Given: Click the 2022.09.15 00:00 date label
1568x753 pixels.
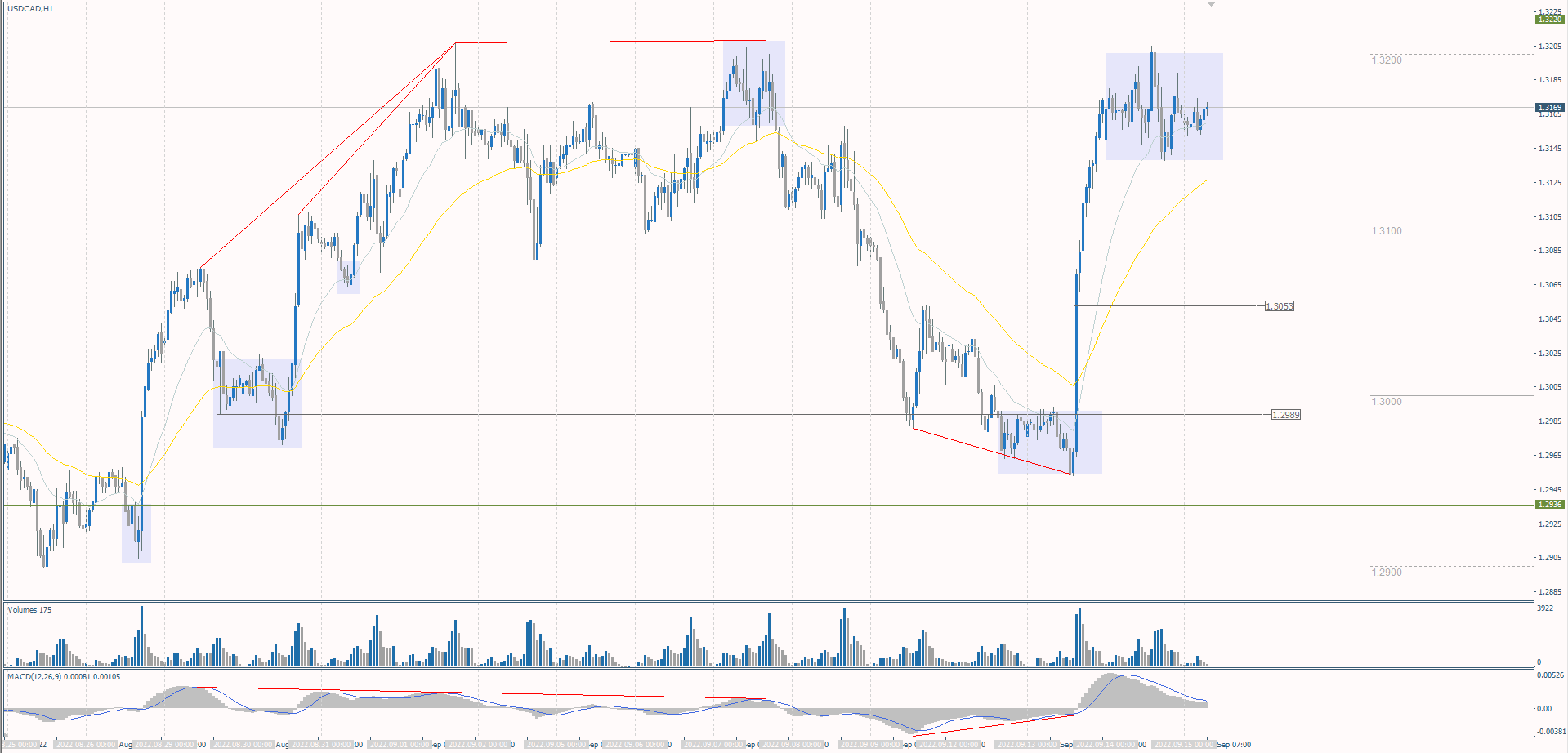Looking at the screenshot, I should tap(1185, 745).
